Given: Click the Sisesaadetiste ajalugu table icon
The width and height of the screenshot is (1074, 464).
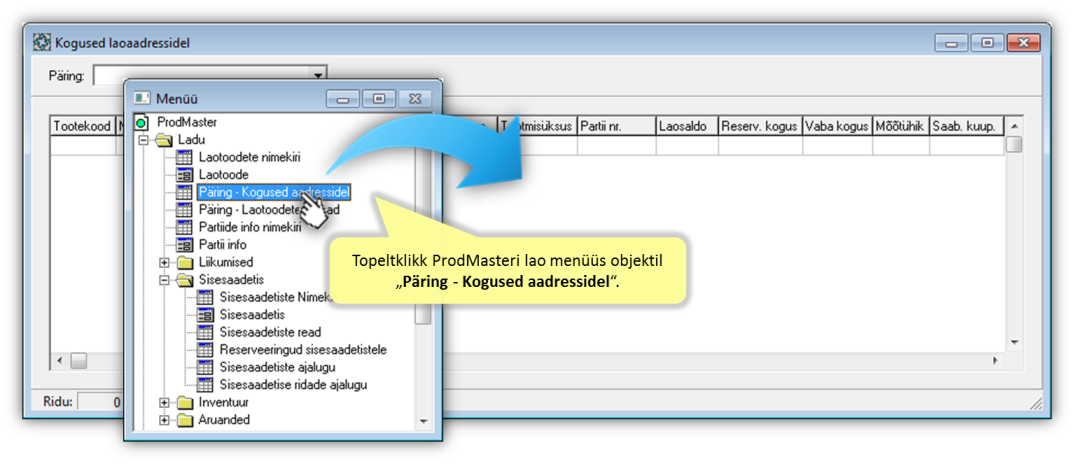Looking at the screenshot, I should pos(205,367).
